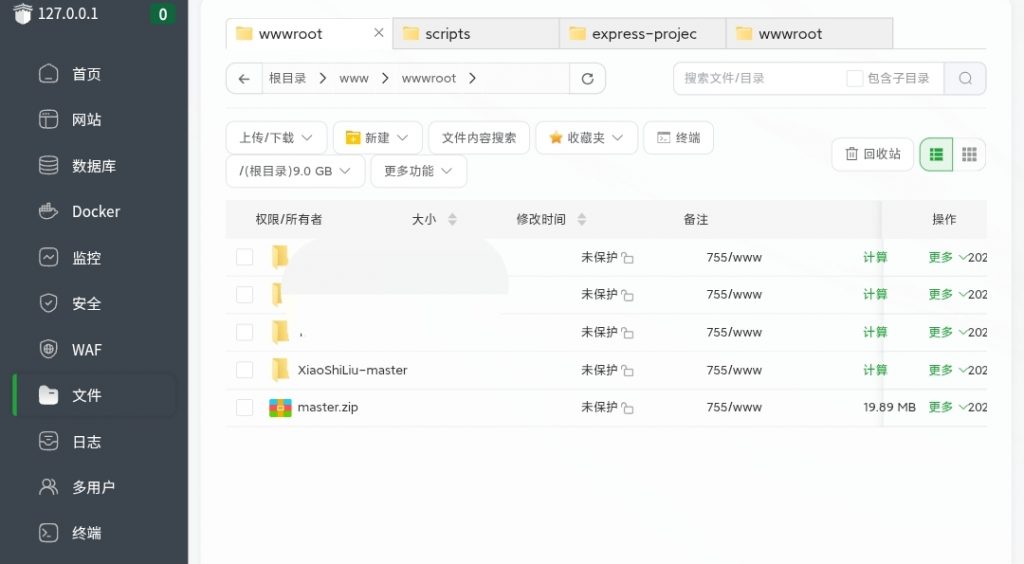The image size is (1024, 564).
Task: Open the 回收站 recycle bin
Action: [x=872, y=154]
